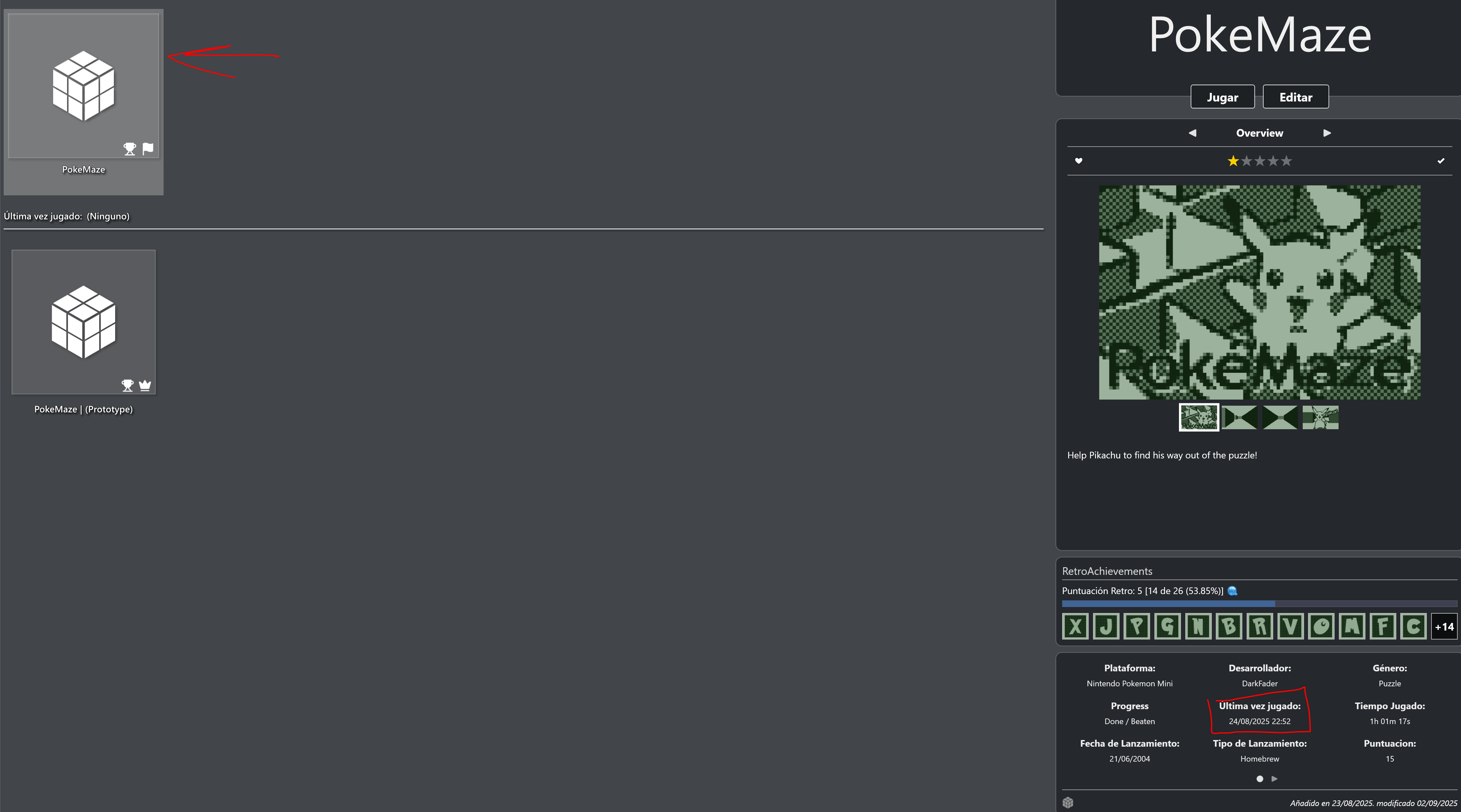
Task: Show the +14 remaining achievements
Action: pos(1444,627)
